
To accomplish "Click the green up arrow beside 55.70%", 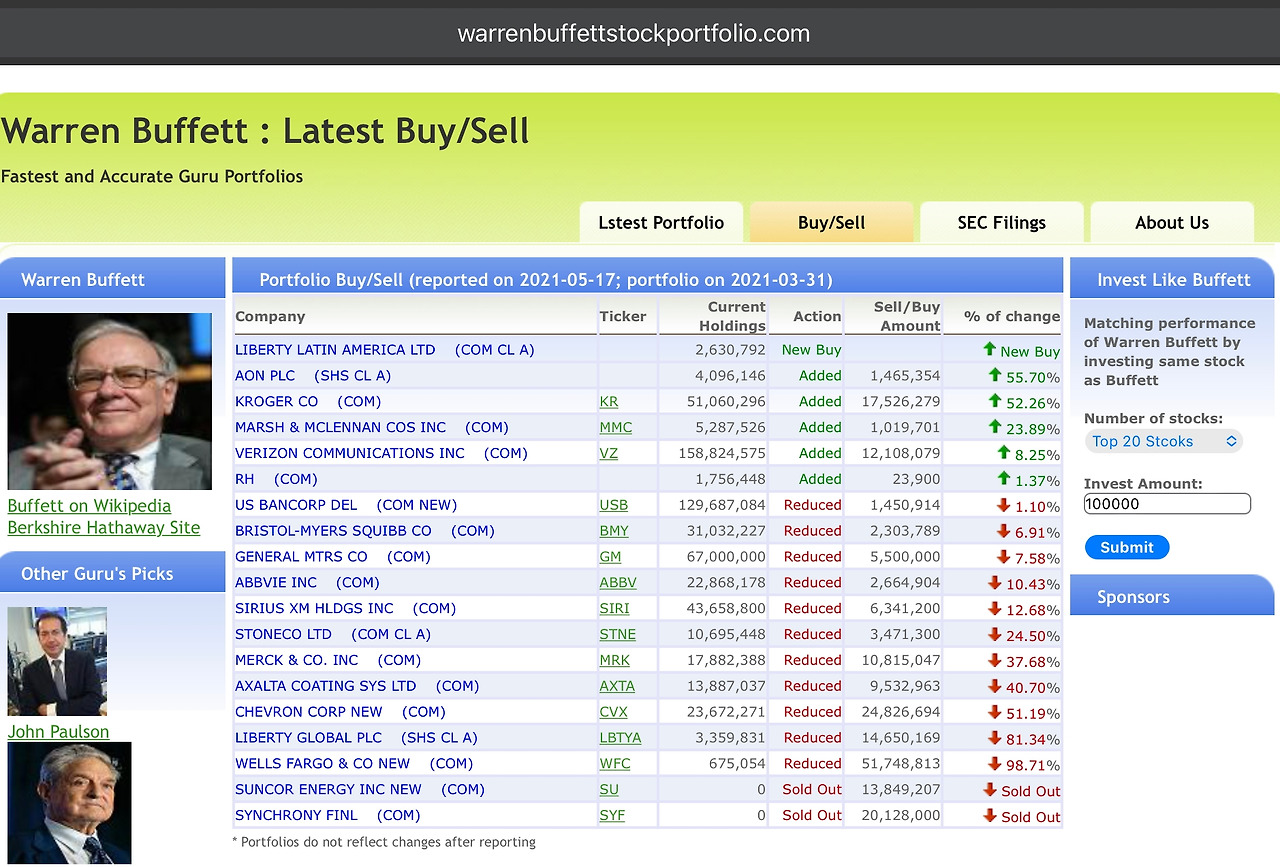I will [994, 375].
